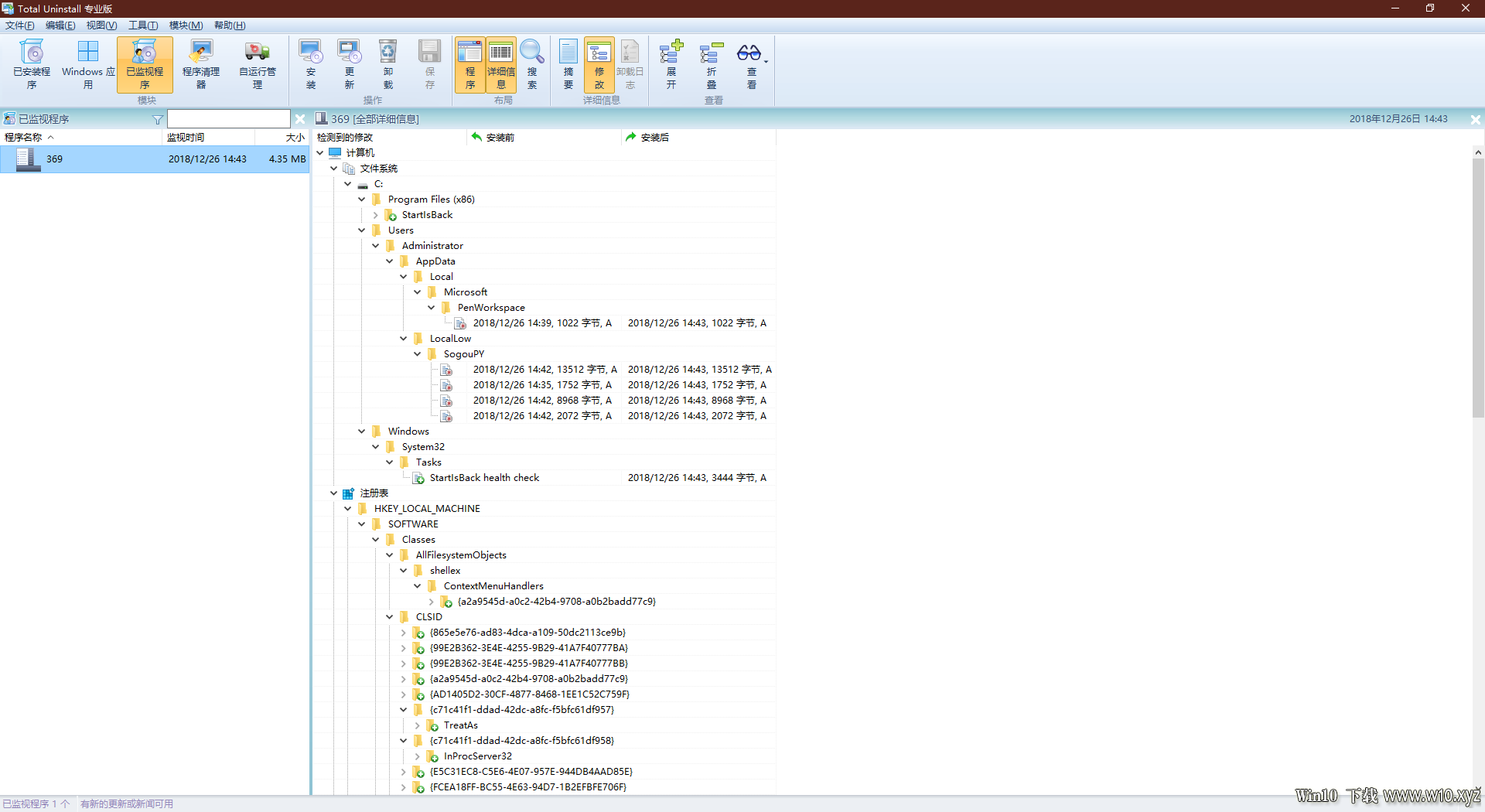Open the 编辑(E) menu
This screenshot has height=812, width=1485.
60,26
